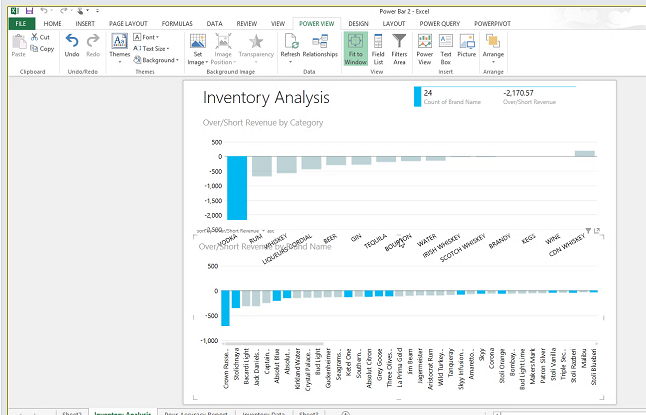Switch to the HOME tab
The image size is (646, 415).
point(53,23)
